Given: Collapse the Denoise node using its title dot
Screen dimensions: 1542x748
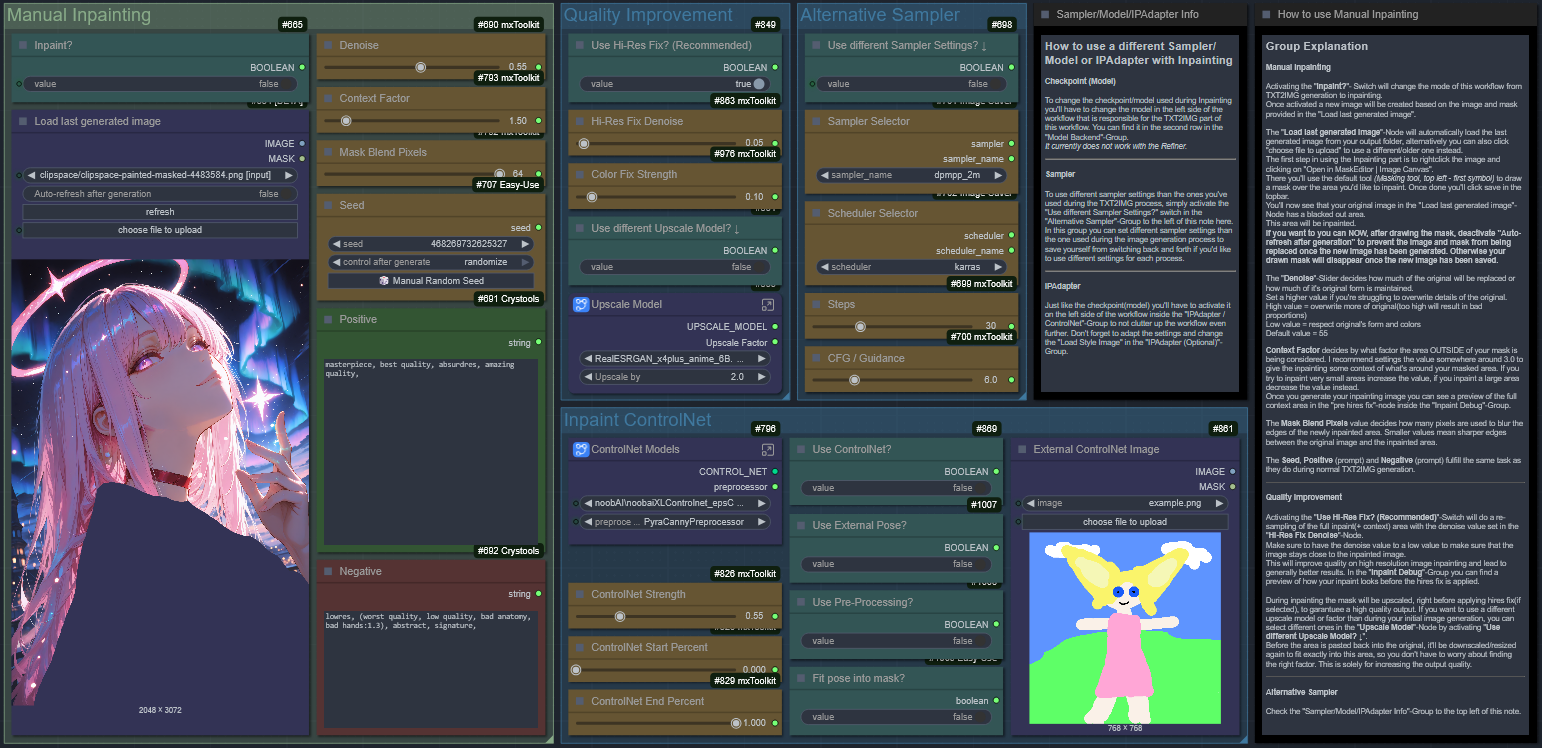Looking at the screenshot, I should (x=327, y=45).
